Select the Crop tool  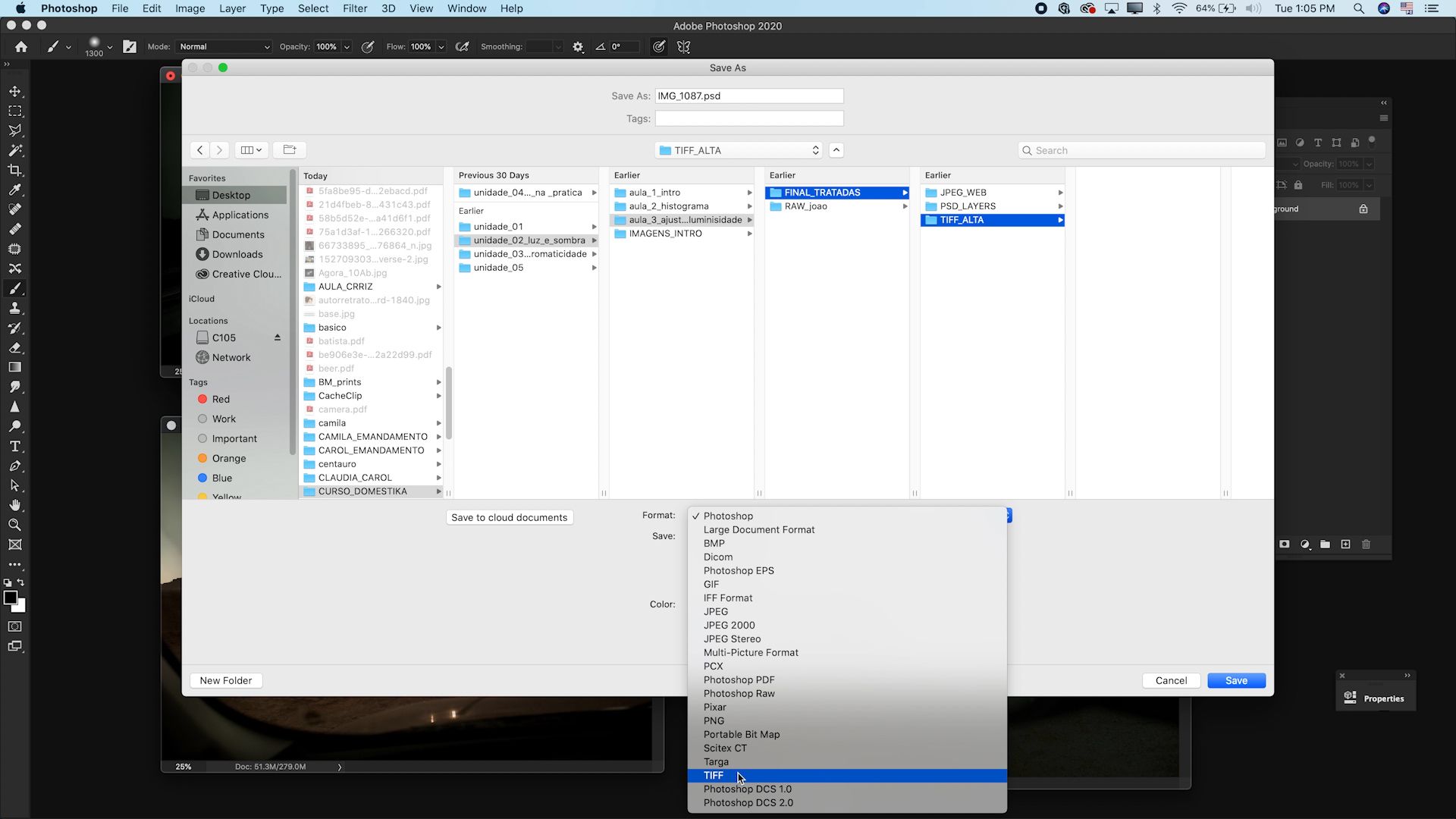click(x=15, y=171)
